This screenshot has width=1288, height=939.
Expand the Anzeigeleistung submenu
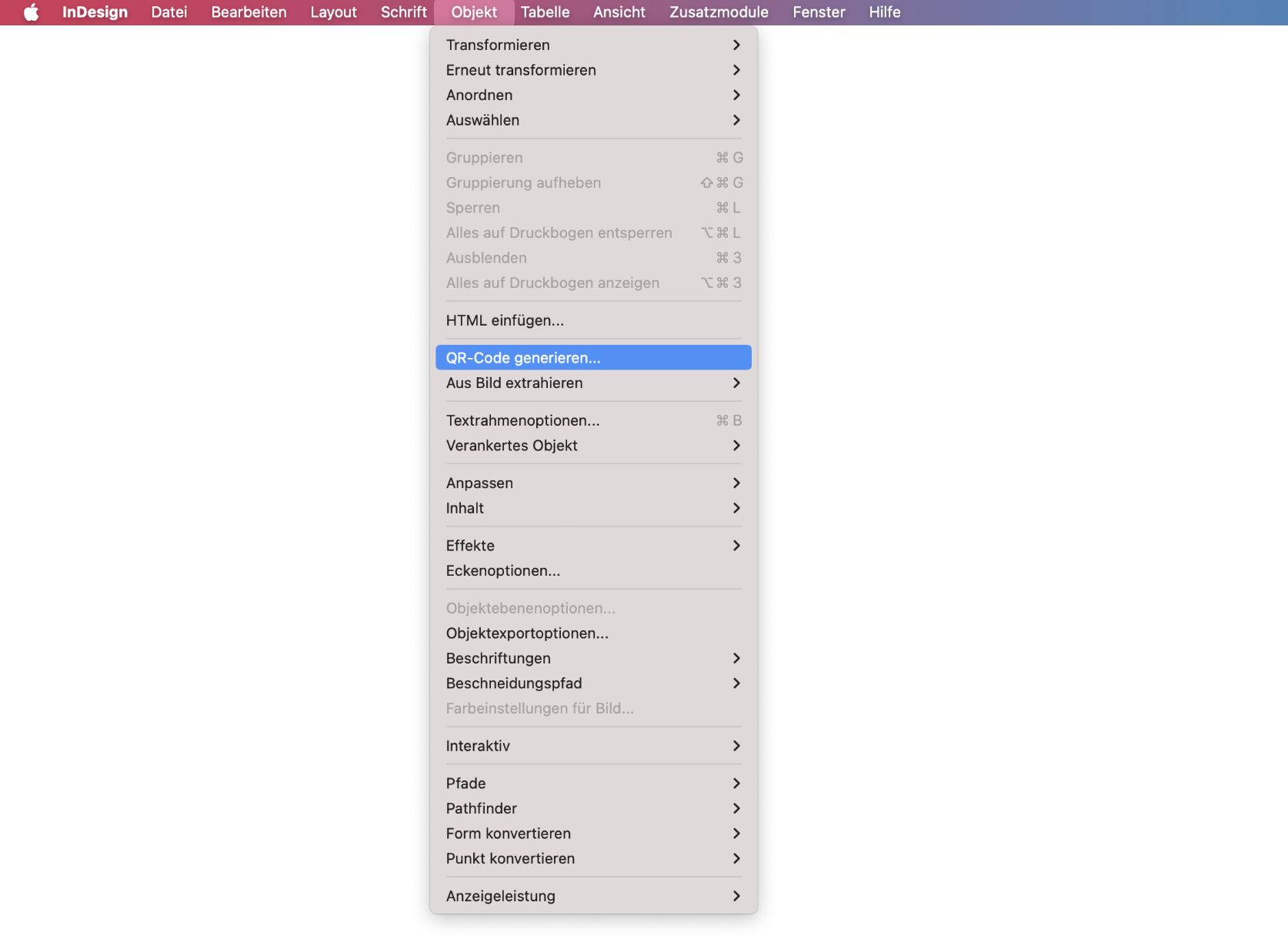click(x=593, y=896)
